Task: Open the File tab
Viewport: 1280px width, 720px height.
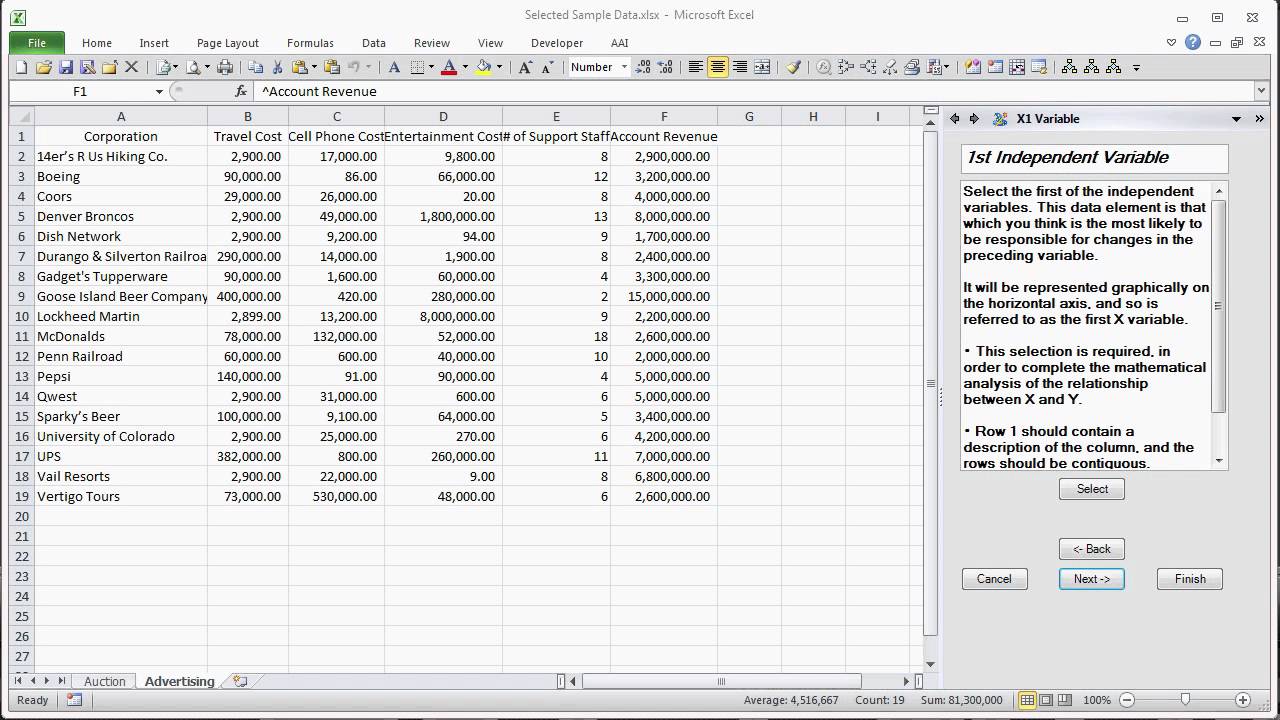Action: coord(37,43)
